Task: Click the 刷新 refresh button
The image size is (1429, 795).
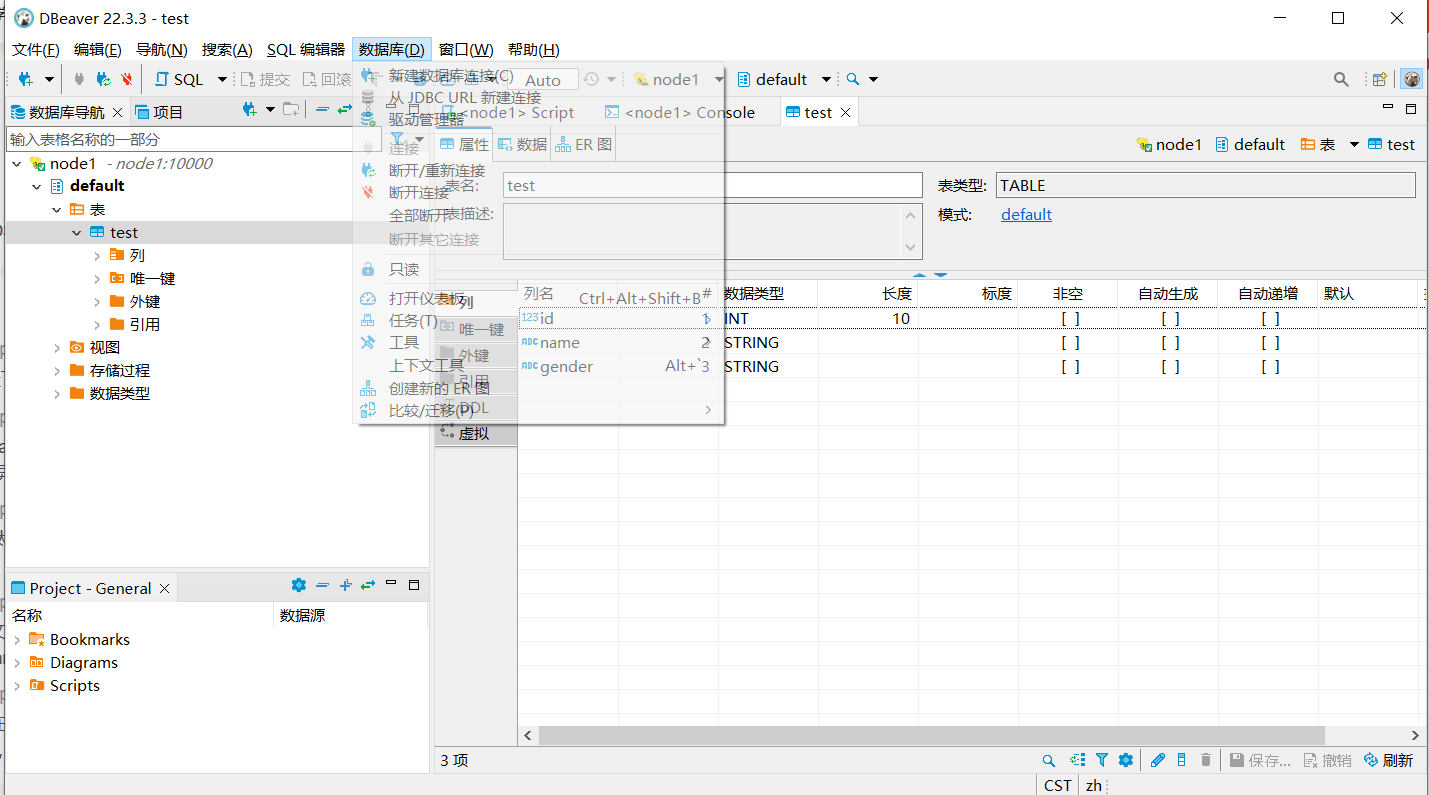Action: point(1388,760)
